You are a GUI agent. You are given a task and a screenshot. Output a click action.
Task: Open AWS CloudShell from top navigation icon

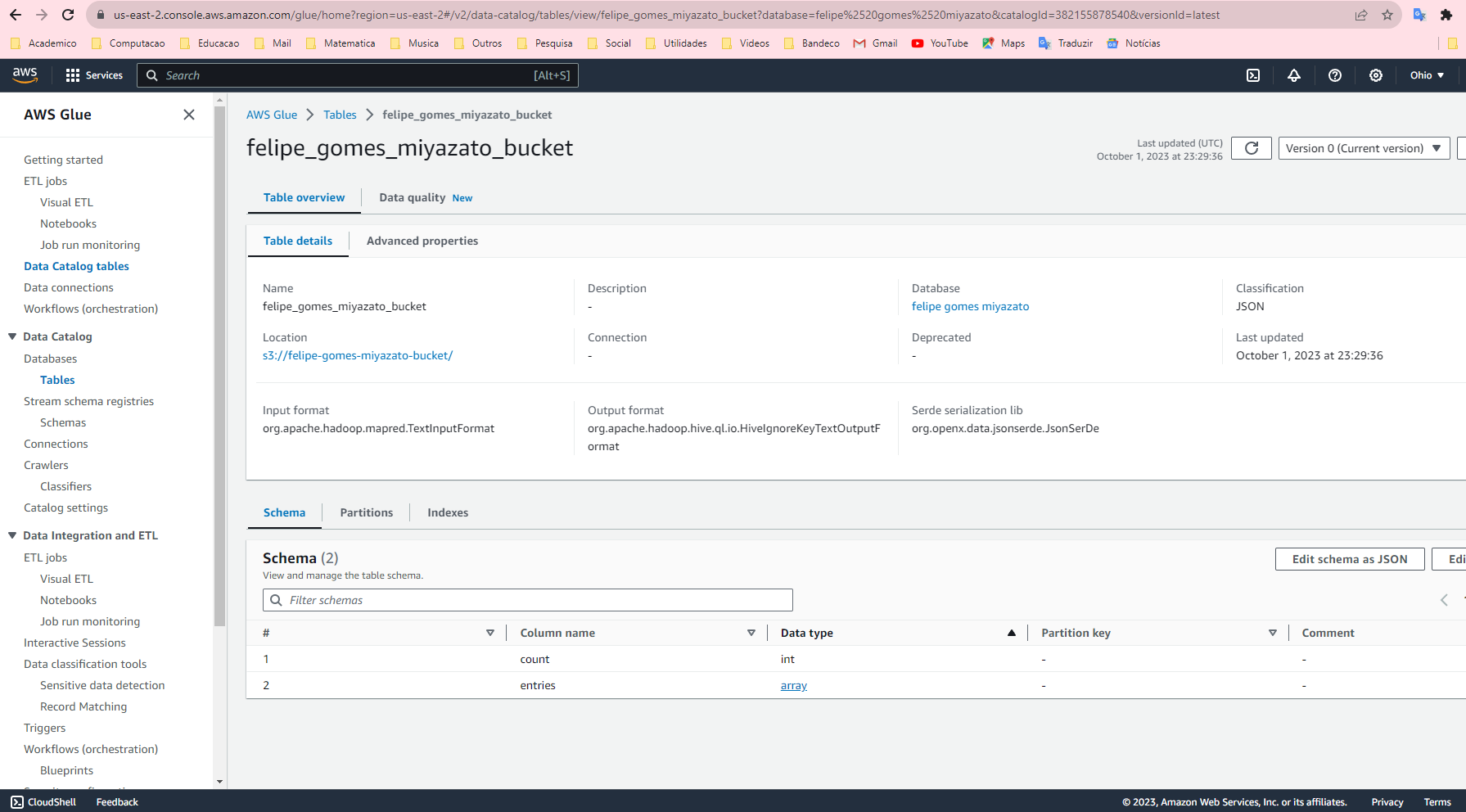tap(1252, 75)
